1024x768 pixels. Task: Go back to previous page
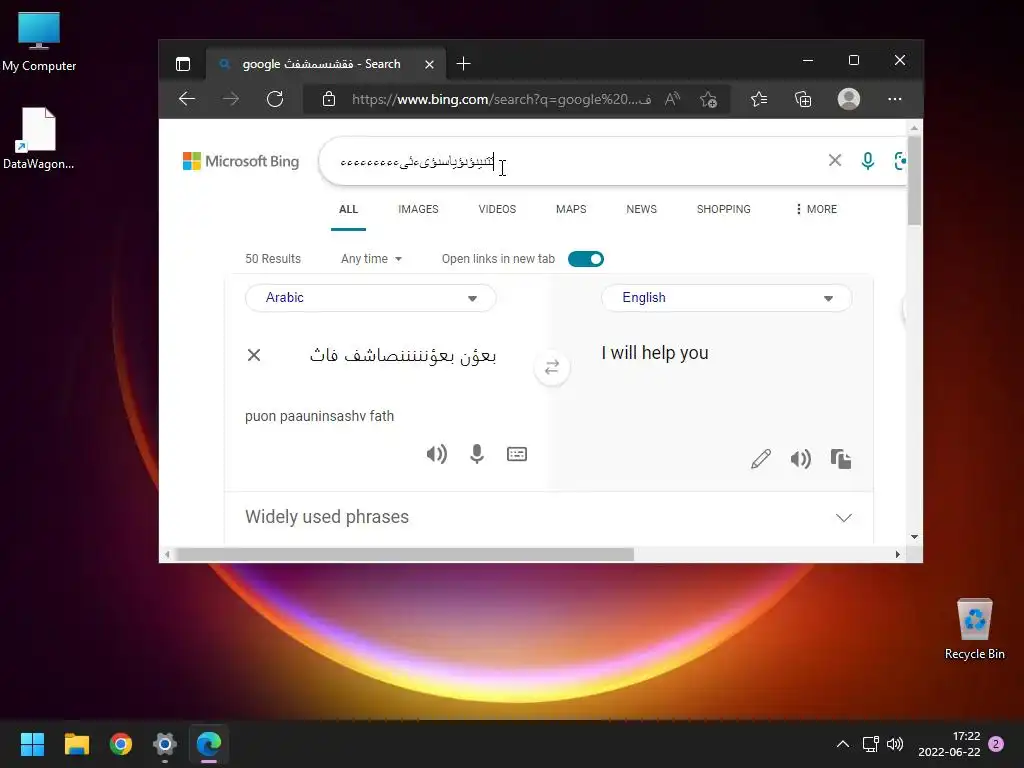click(187, 99)
